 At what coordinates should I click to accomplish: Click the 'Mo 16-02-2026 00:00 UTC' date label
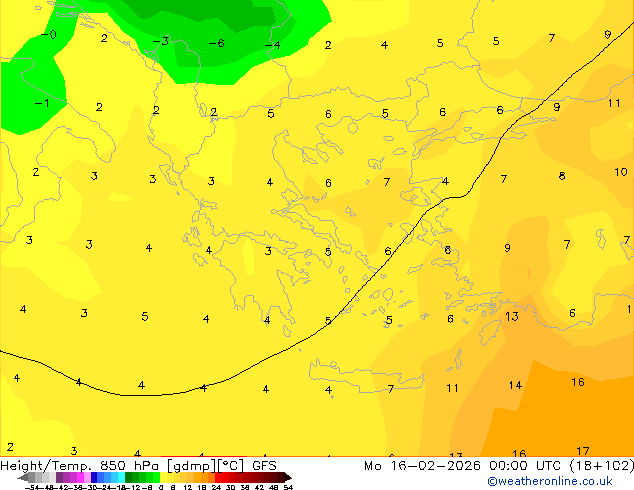[x=464, y=466]
